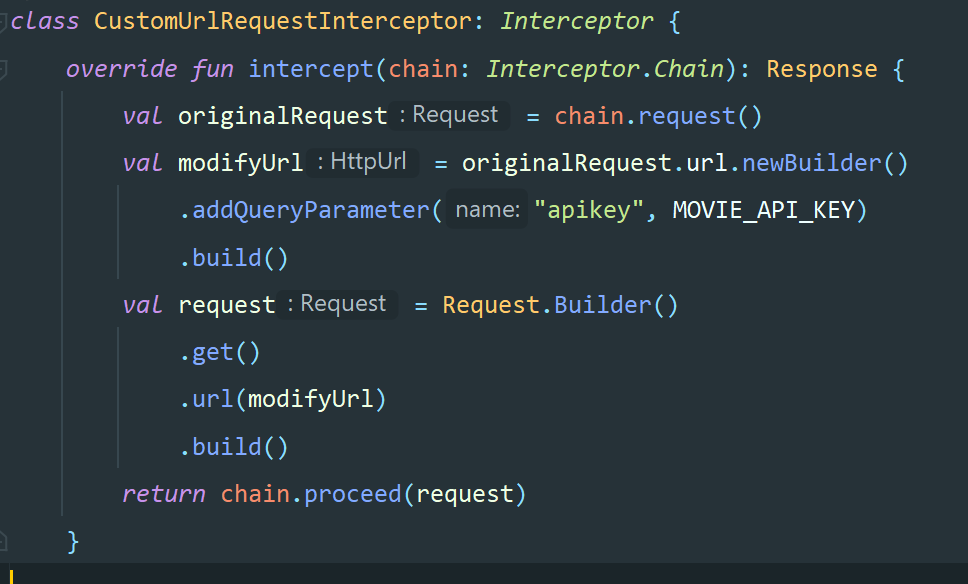The image size is (968, 584).
Task: Click 'val' before modifyUrl
Action: click(142, 163)
